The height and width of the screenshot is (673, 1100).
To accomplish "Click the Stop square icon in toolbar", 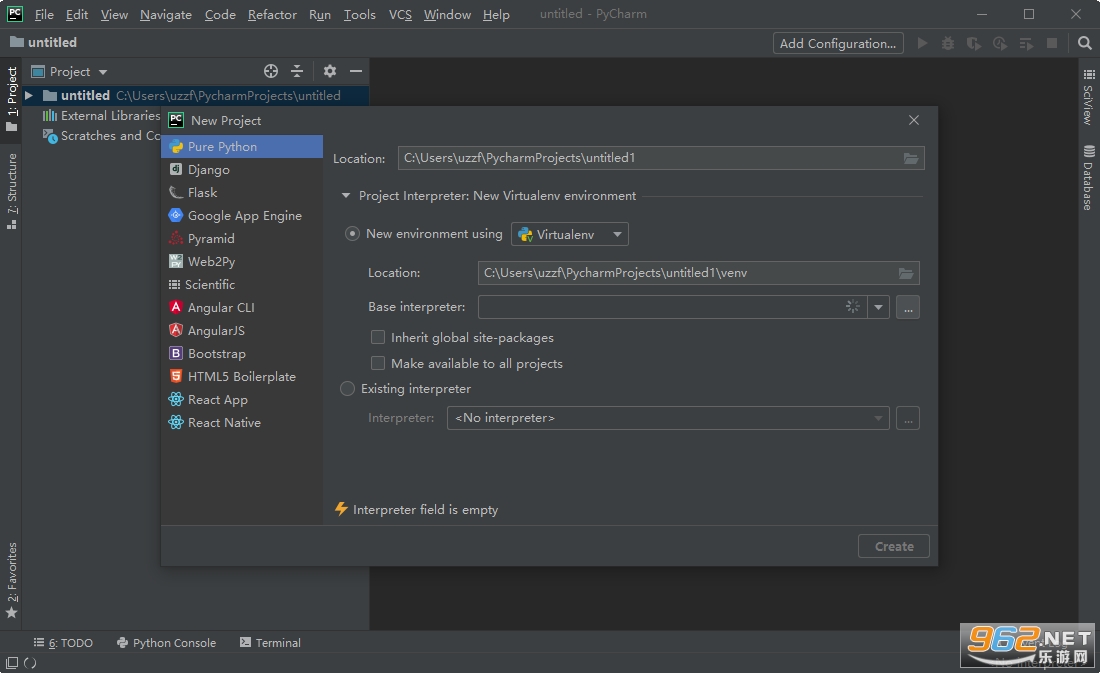I will pyautogui.click(x=1052, y=44).
